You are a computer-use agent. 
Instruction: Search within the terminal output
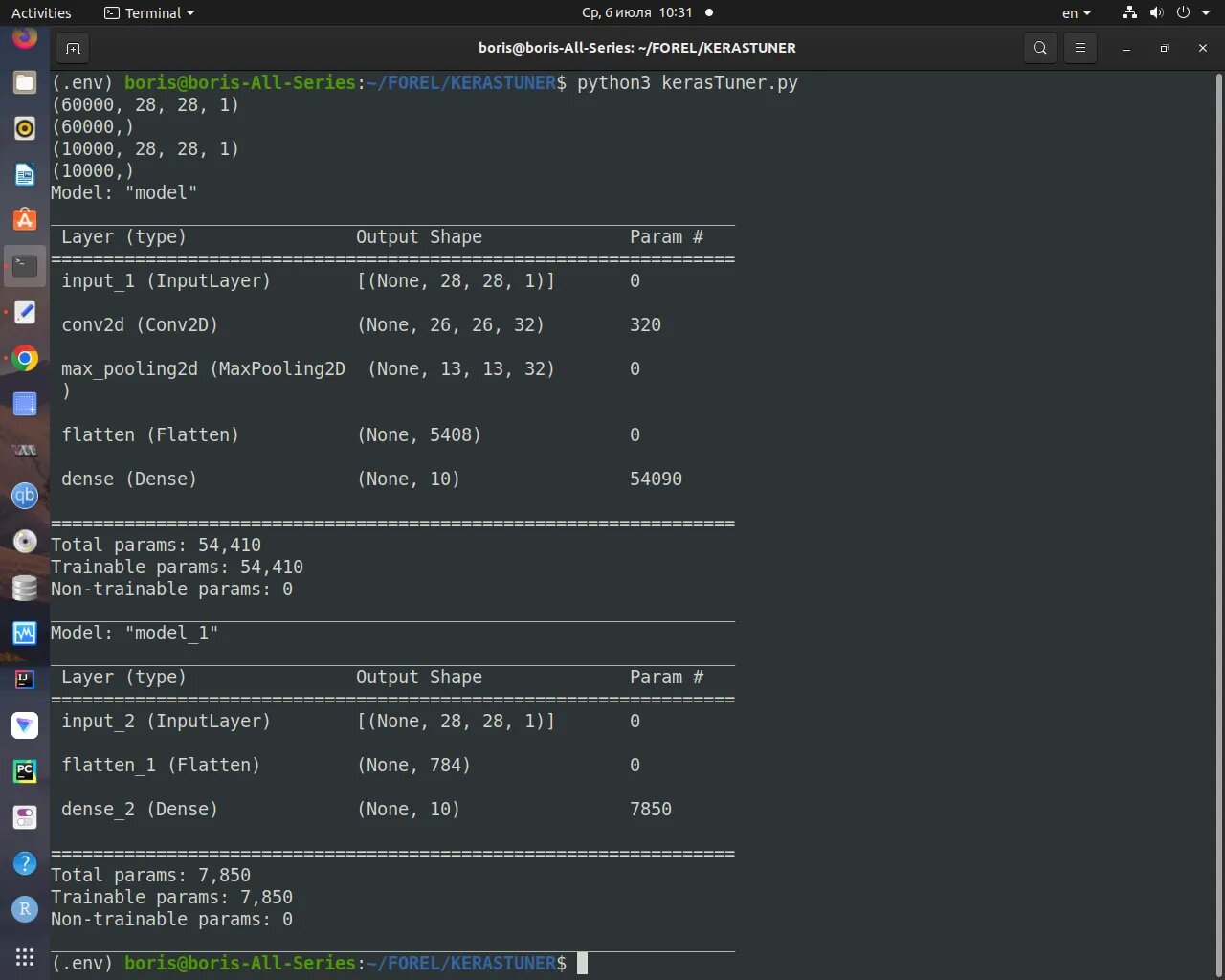point(1040,48)
